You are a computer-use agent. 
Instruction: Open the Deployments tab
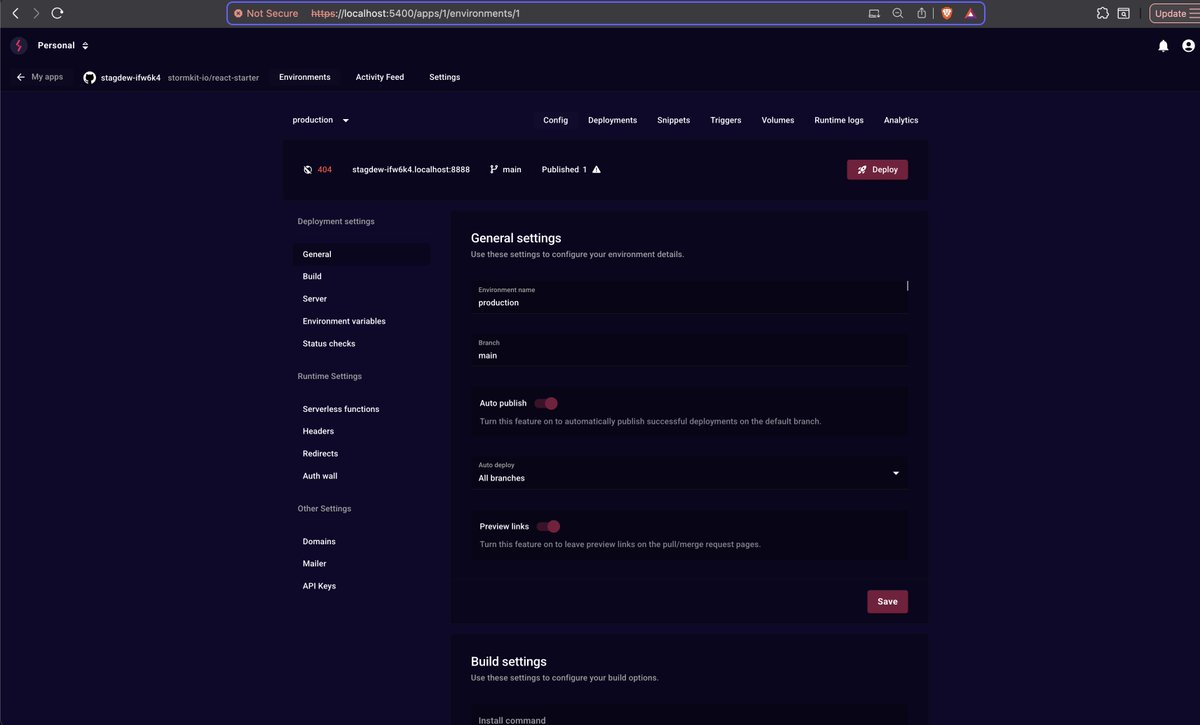tap(612, 120)
